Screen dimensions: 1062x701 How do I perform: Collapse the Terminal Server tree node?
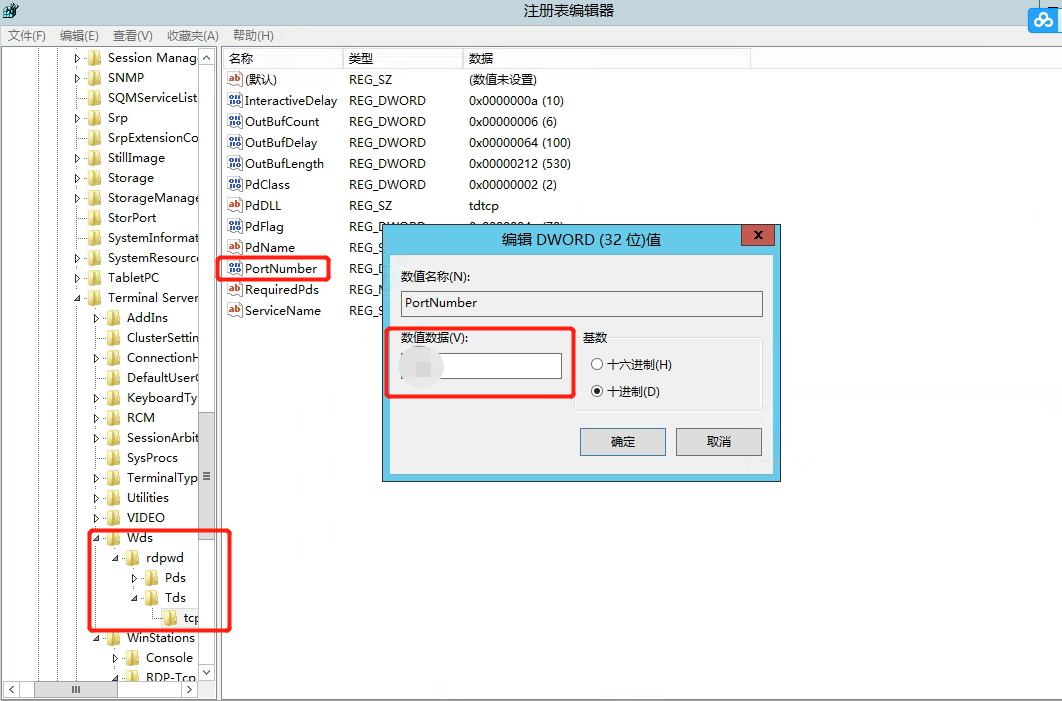(77, 298)
